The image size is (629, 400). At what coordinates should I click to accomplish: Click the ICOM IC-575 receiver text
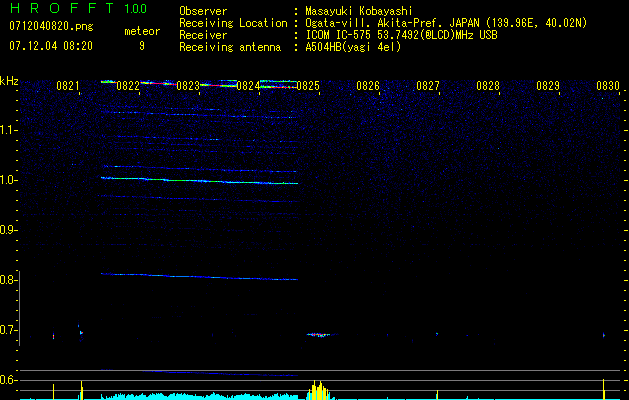(401, 35)
